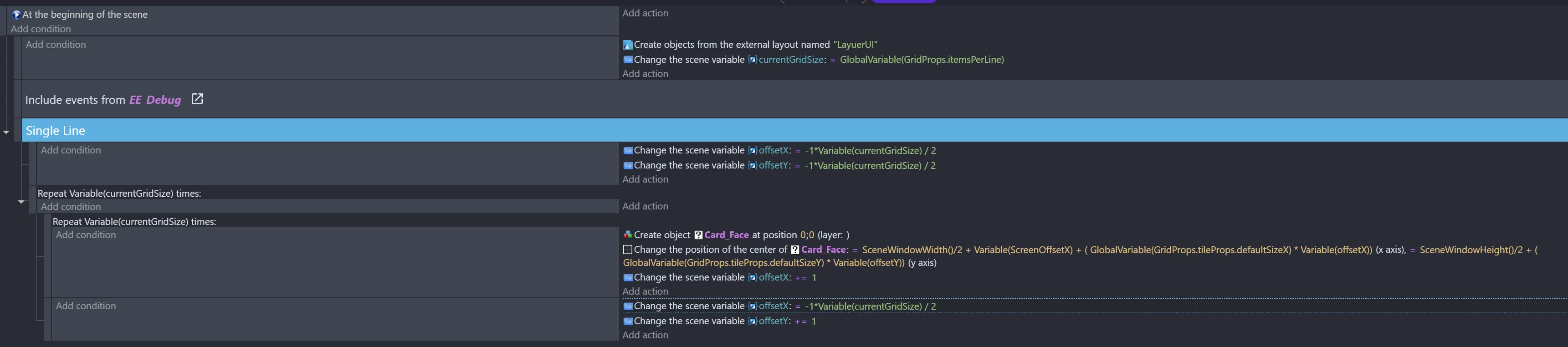
Task: Click the '0;0' position parameter
Action: pos(807,235)
